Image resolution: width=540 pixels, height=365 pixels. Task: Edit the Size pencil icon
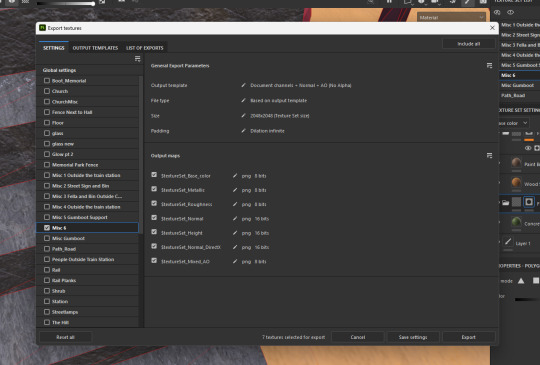point(243,116)
